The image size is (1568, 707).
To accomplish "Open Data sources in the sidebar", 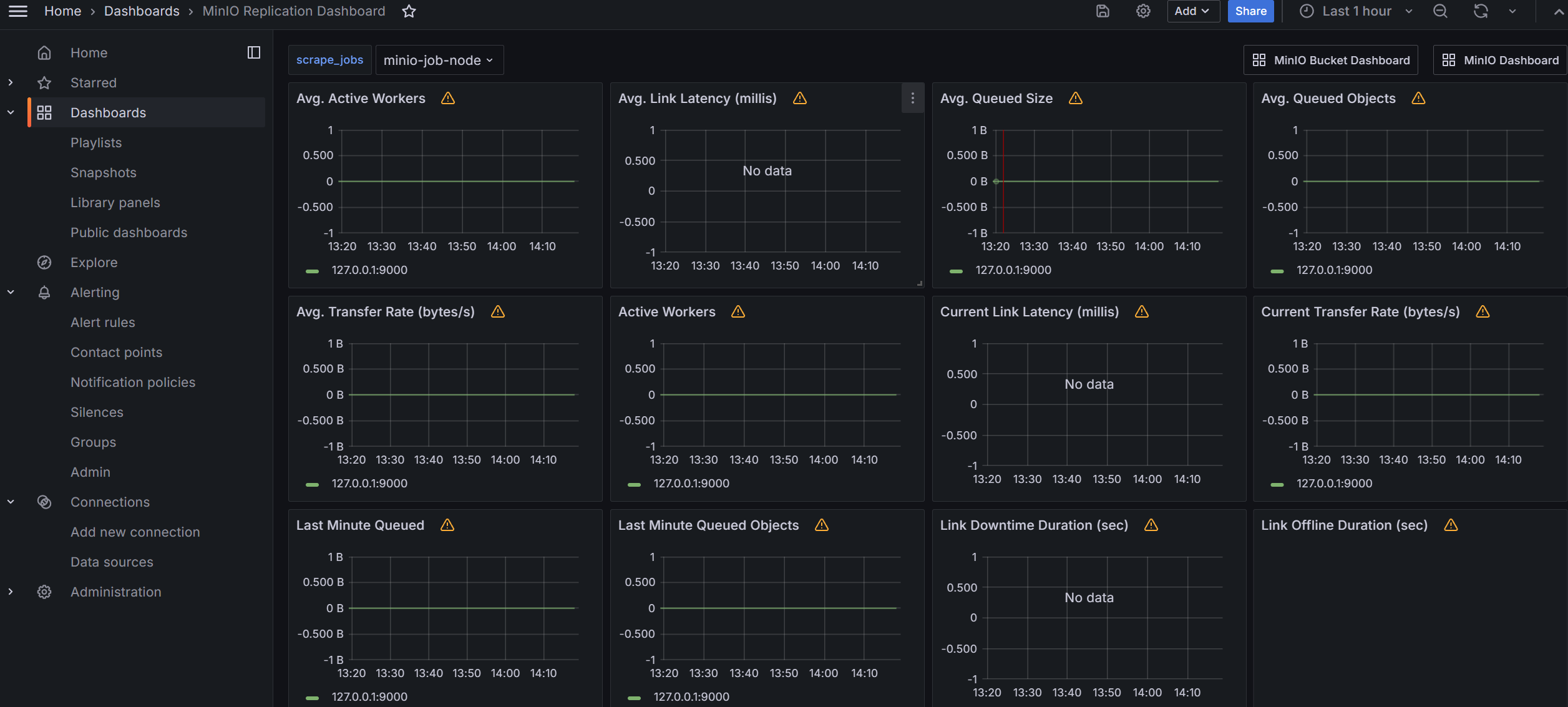I will point(112,562).
